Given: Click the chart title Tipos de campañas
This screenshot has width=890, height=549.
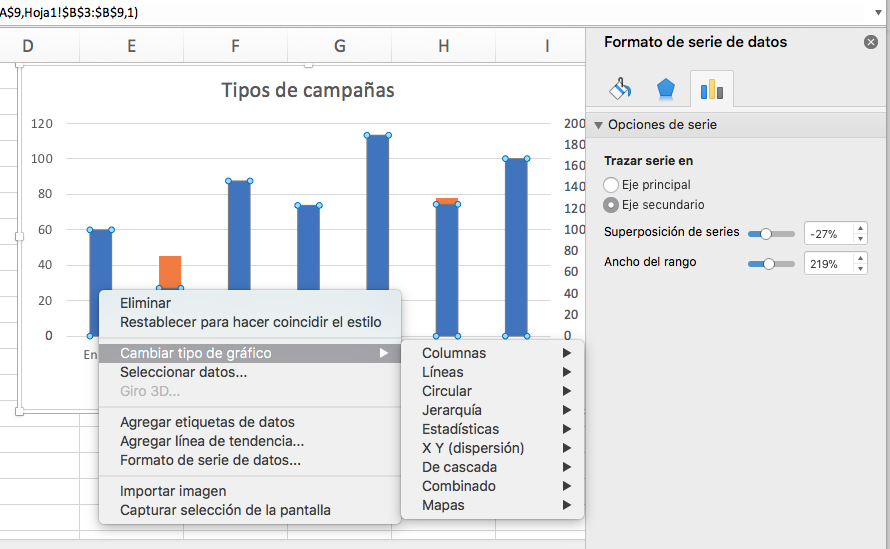Looking at the screenshot, I should click(308, 90).
